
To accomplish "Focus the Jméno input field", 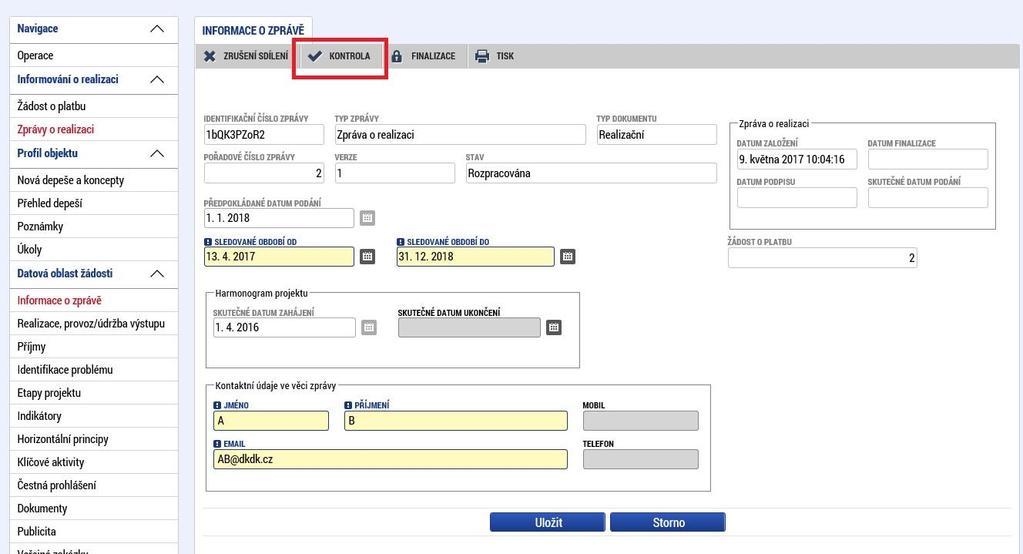I will (271, 421).
